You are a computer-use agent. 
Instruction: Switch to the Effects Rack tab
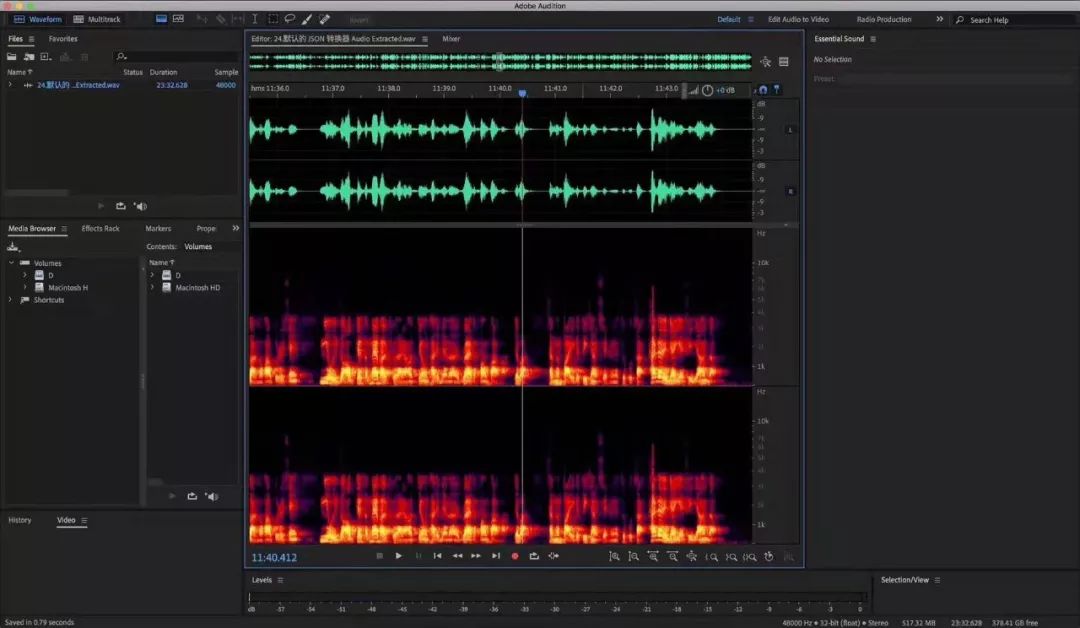(x=100, y=229)
